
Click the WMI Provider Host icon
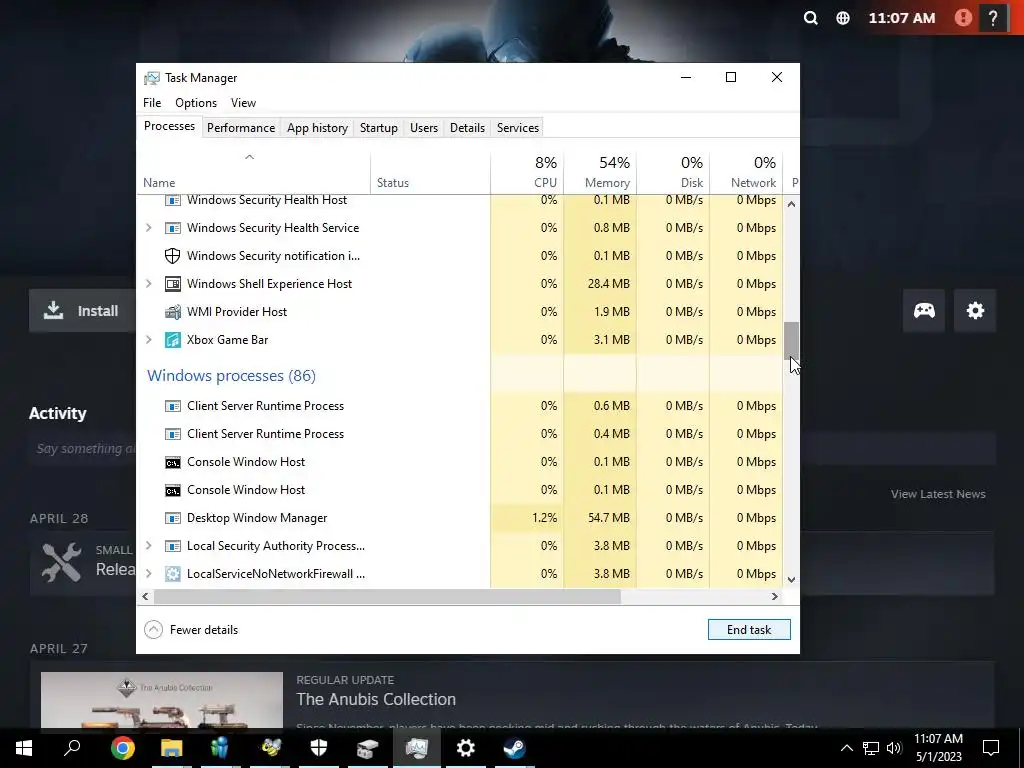(x=172, y=312)
